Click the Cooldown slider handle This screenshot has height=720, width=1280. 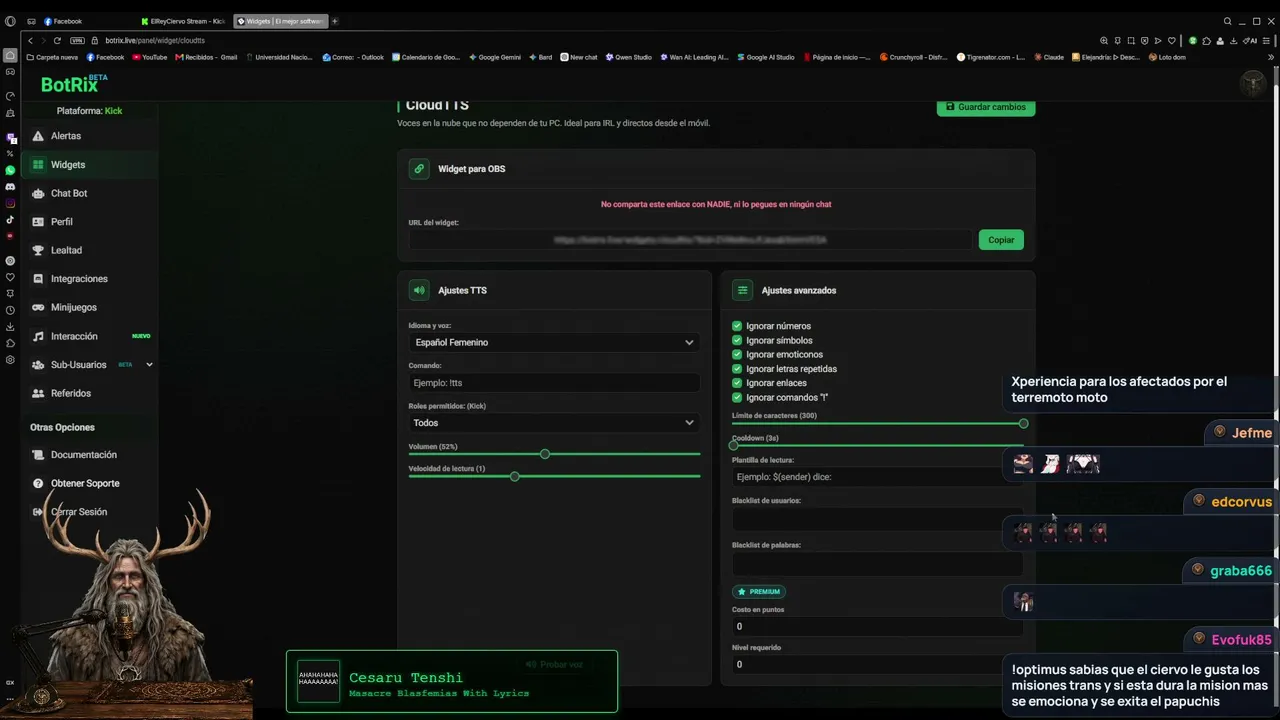click(x=734, y=445)
